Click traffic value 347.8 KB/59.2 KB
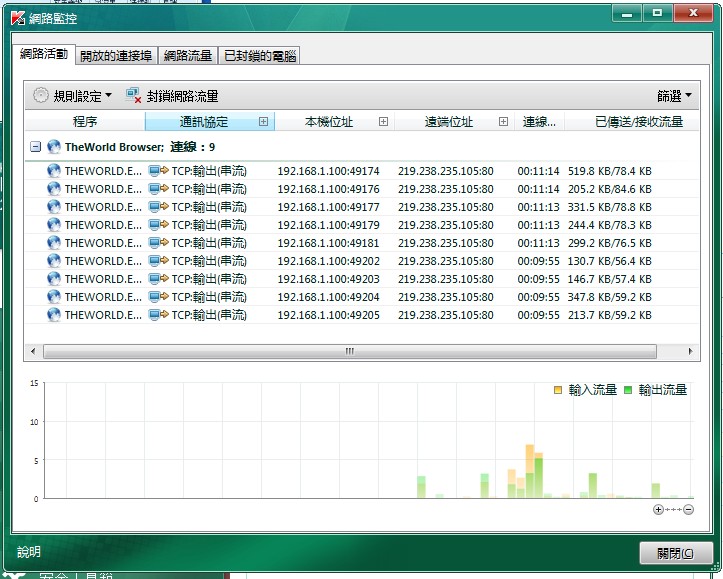Image resolution: width=723 pixels, height=579 pixels. pyautogui.click(x=610, y=297)
